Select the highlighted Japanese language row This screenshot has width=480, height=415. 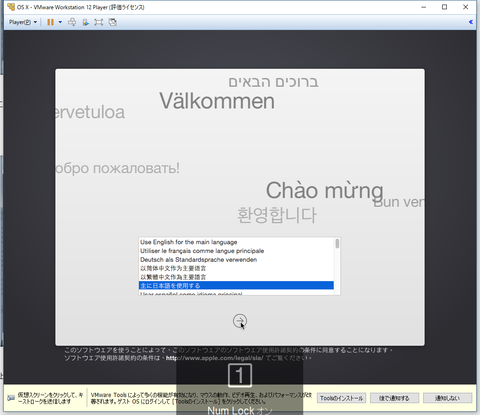[236, 285]
